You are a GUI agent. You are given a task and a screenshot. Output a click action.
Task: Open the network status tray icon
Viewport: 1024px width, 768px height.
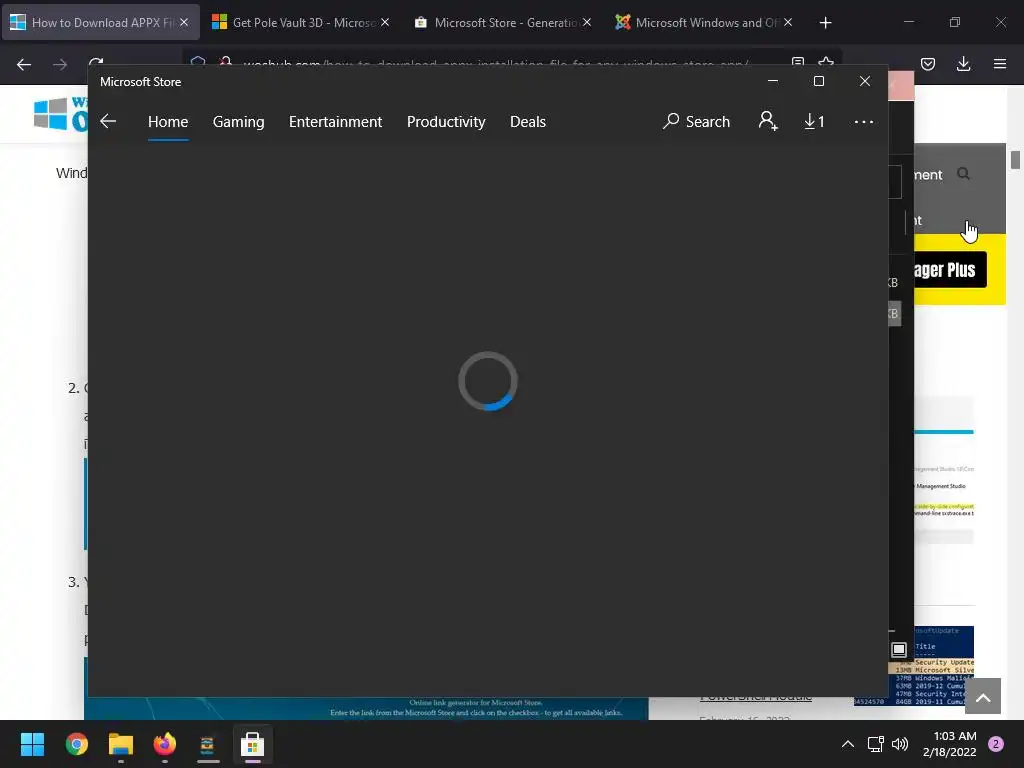coord(875,744)
